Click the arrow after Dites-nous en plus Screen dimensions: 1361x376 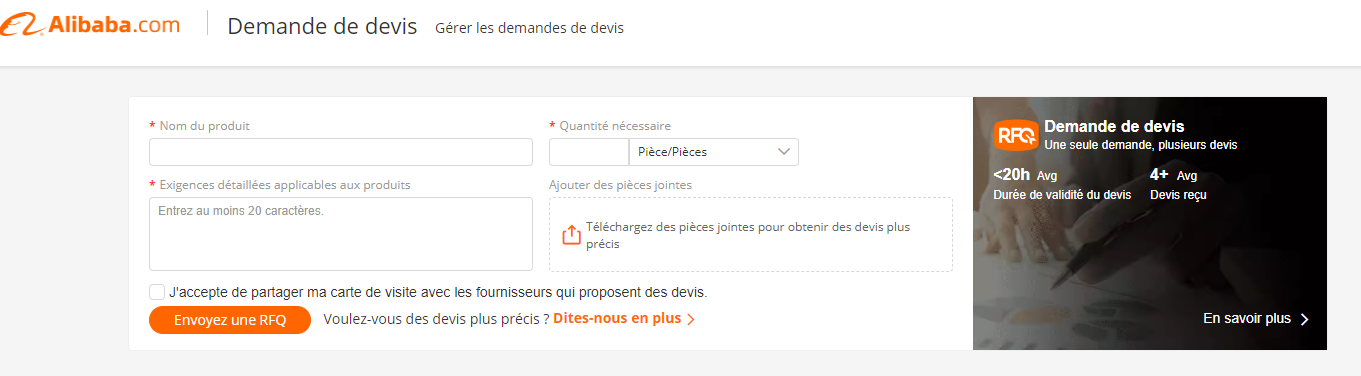[691, 320]
